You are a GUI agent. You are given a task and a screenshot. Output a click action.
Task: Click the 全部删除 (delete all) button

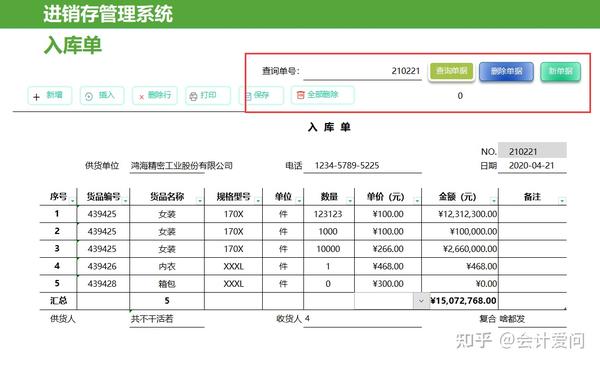click(323, 95)
